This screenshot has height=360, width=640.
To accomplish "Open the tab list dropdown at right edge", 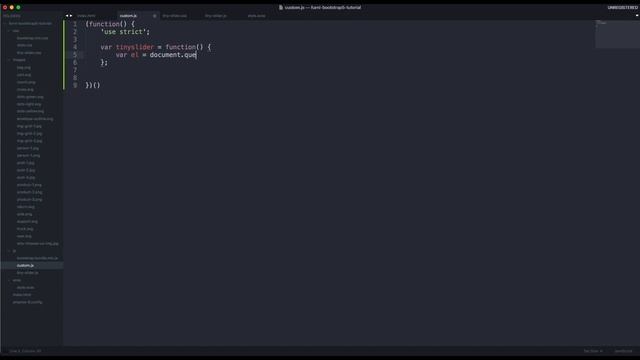I will (x=637, y=16).
